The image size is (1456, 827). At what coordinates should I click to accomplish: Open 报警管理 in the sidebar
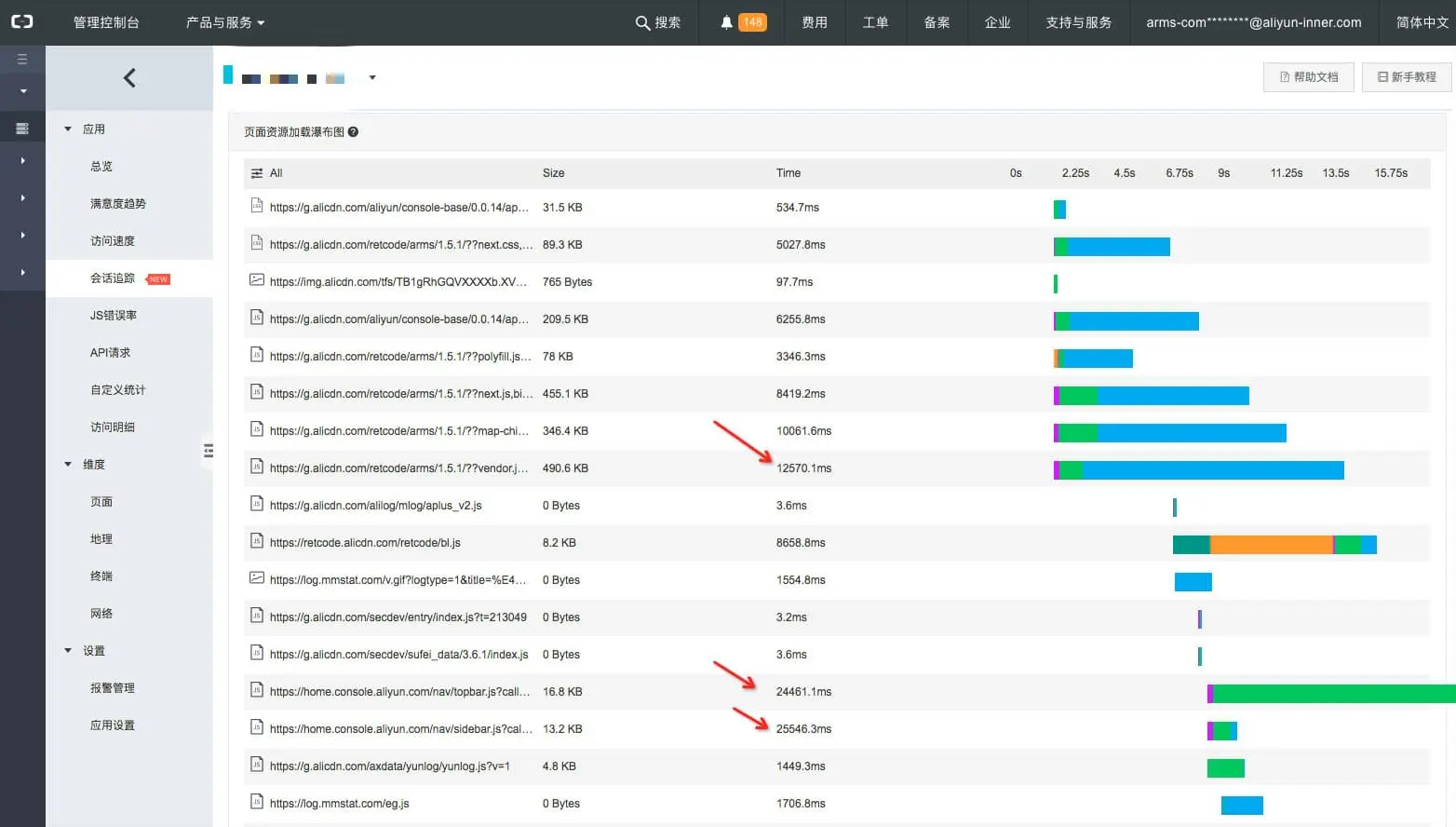113,688
